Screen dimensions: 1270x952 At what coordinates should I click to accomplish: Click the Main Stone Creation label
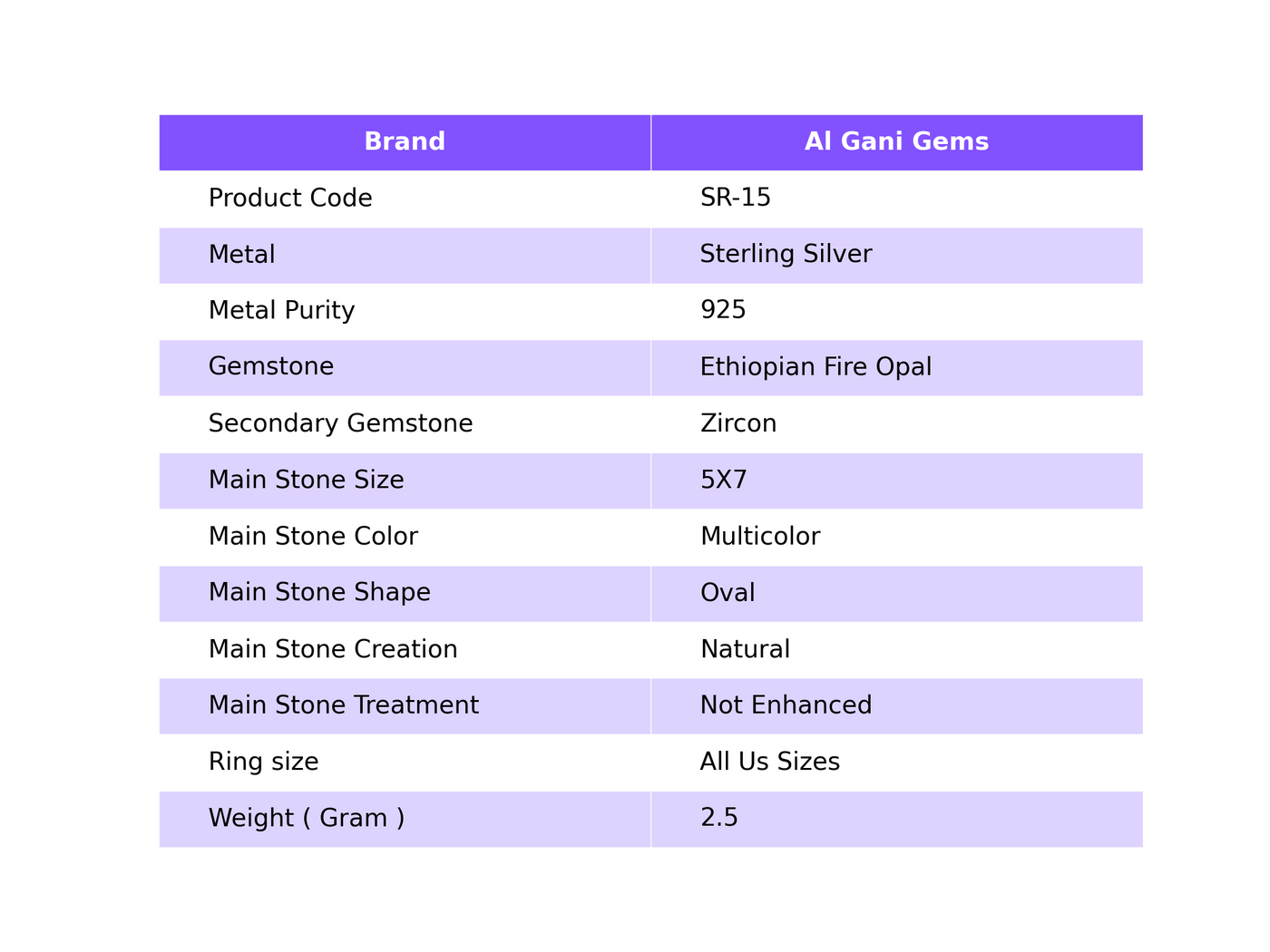click(x=333, y=649)
